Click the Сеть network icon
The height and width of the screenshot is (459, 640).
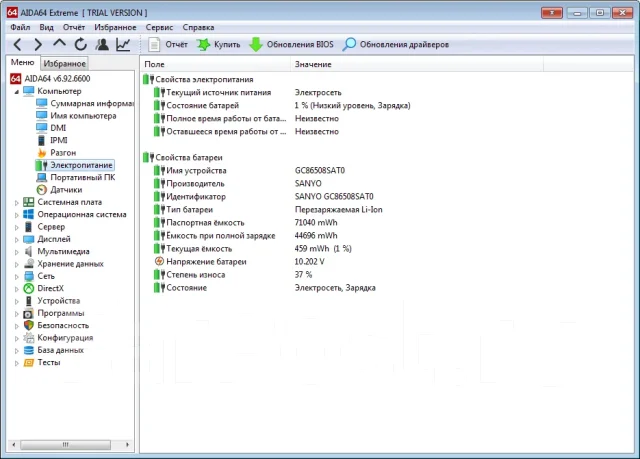tap(29, 276)
